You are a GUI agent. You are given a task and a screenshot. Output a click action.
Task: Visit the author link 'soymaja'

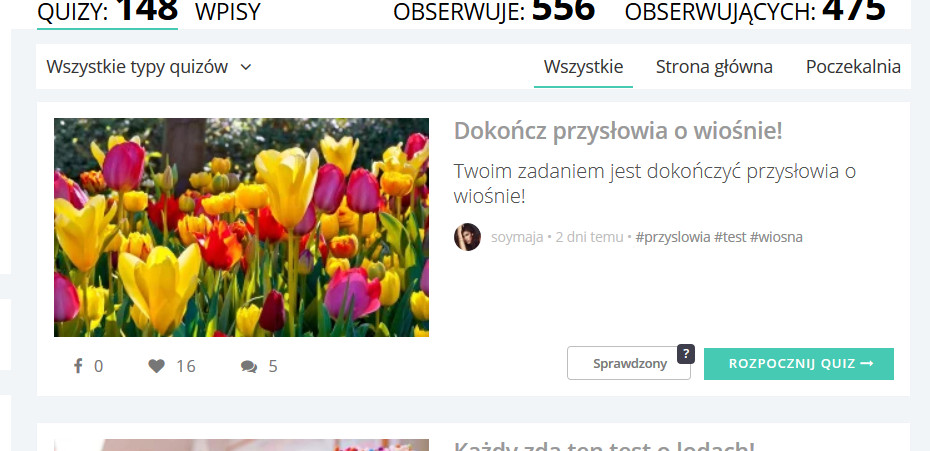[x=517, y=237]
